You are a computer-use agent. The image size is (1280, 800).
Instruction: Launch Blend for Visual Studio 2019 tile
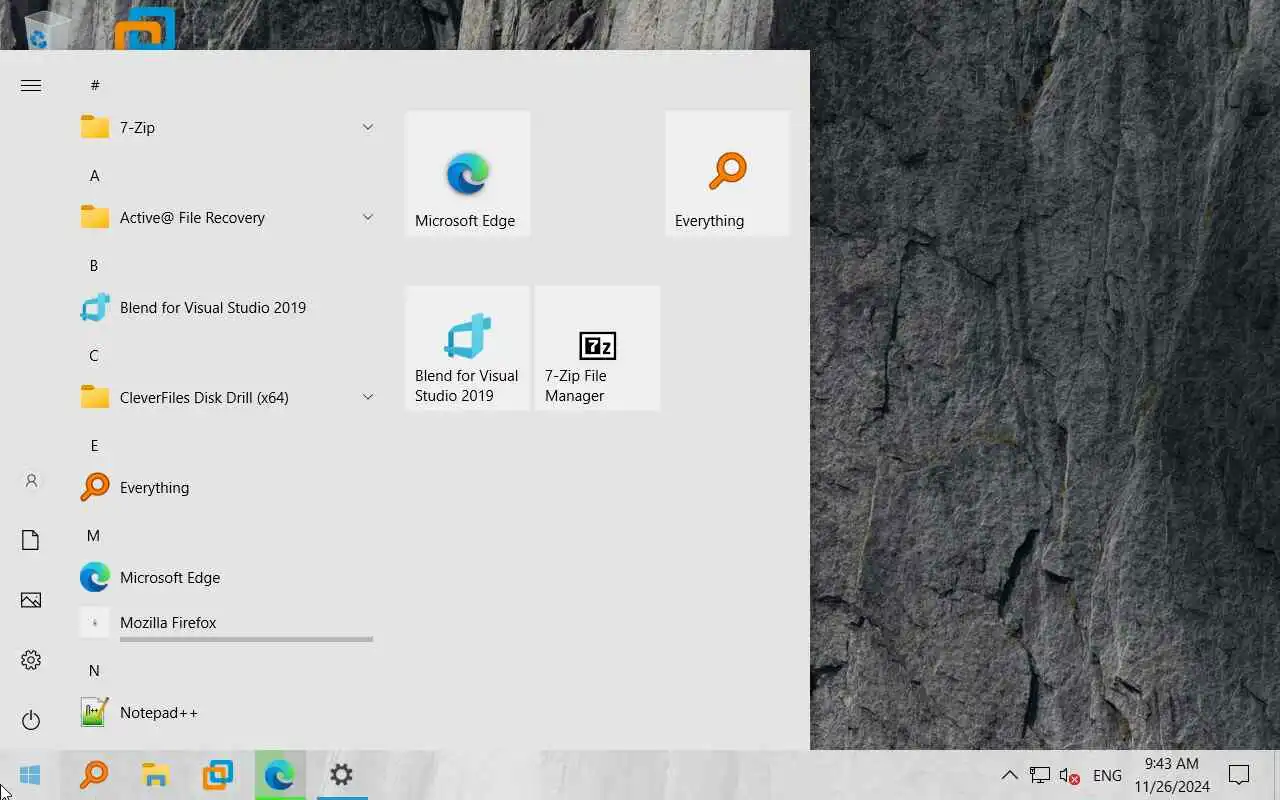[467, 348]
